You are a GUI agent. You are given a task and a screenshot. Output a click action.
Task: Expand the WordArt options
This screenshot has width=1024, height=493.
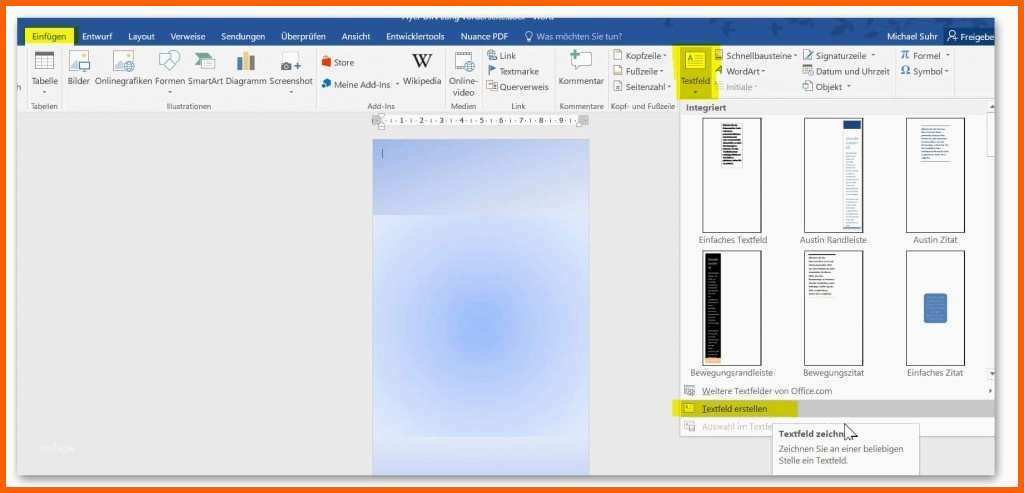740,71
